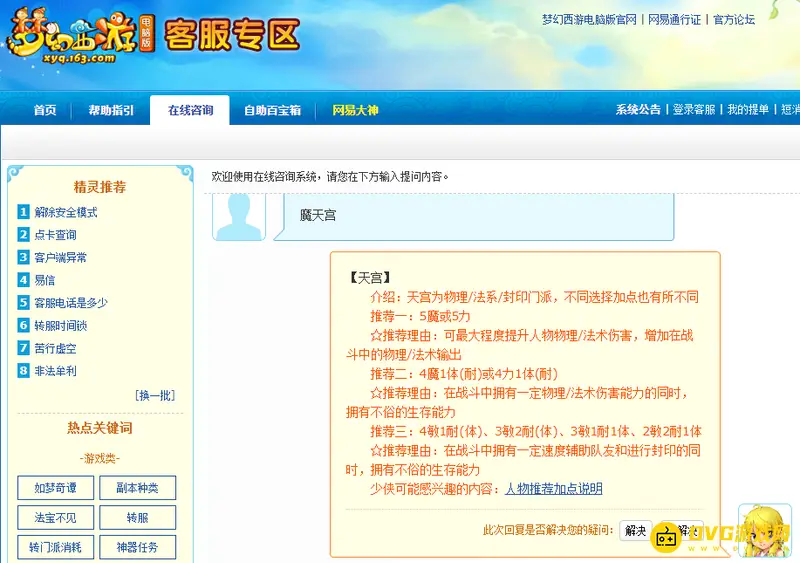Screen dimensions: 800x563
Task: Visit 梦幻西游电脑版官网 link
Action: point(589,20)
